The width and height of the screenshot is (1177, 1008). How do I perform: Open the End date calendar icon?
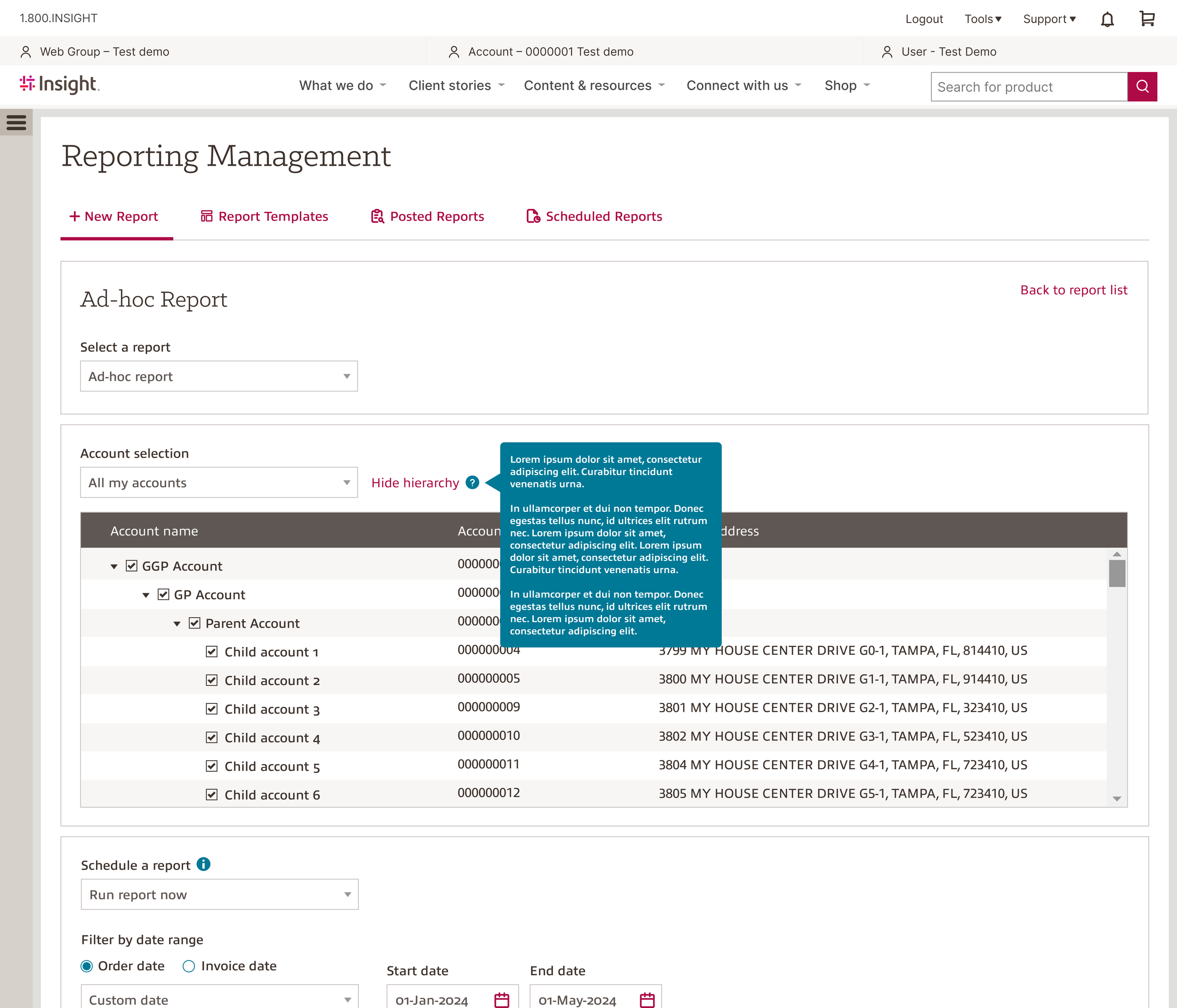point(647,1000)
